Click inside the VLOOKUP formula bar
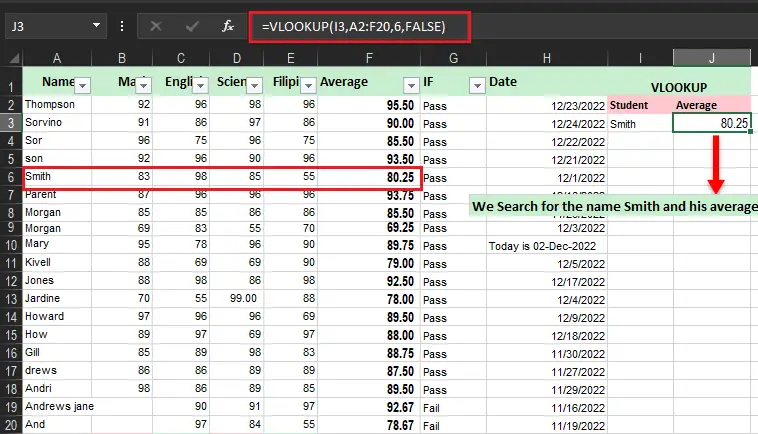The height and width of the screenshot is (434, 758). click(x=360, y=27)
